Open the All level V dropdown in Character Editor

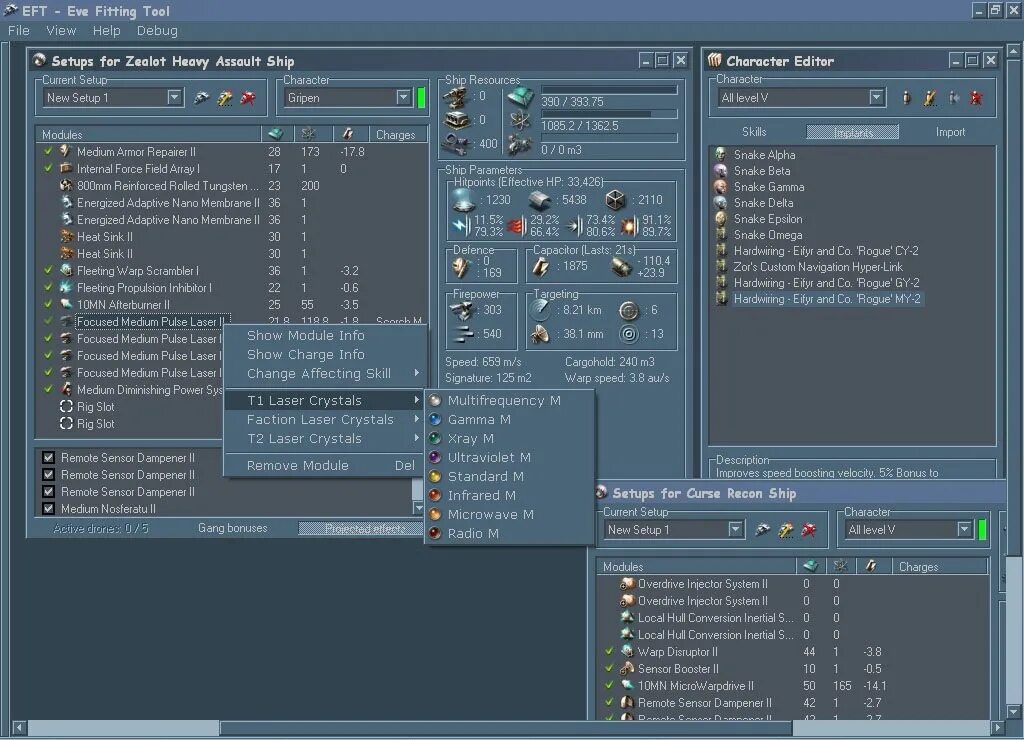point(876,98)
